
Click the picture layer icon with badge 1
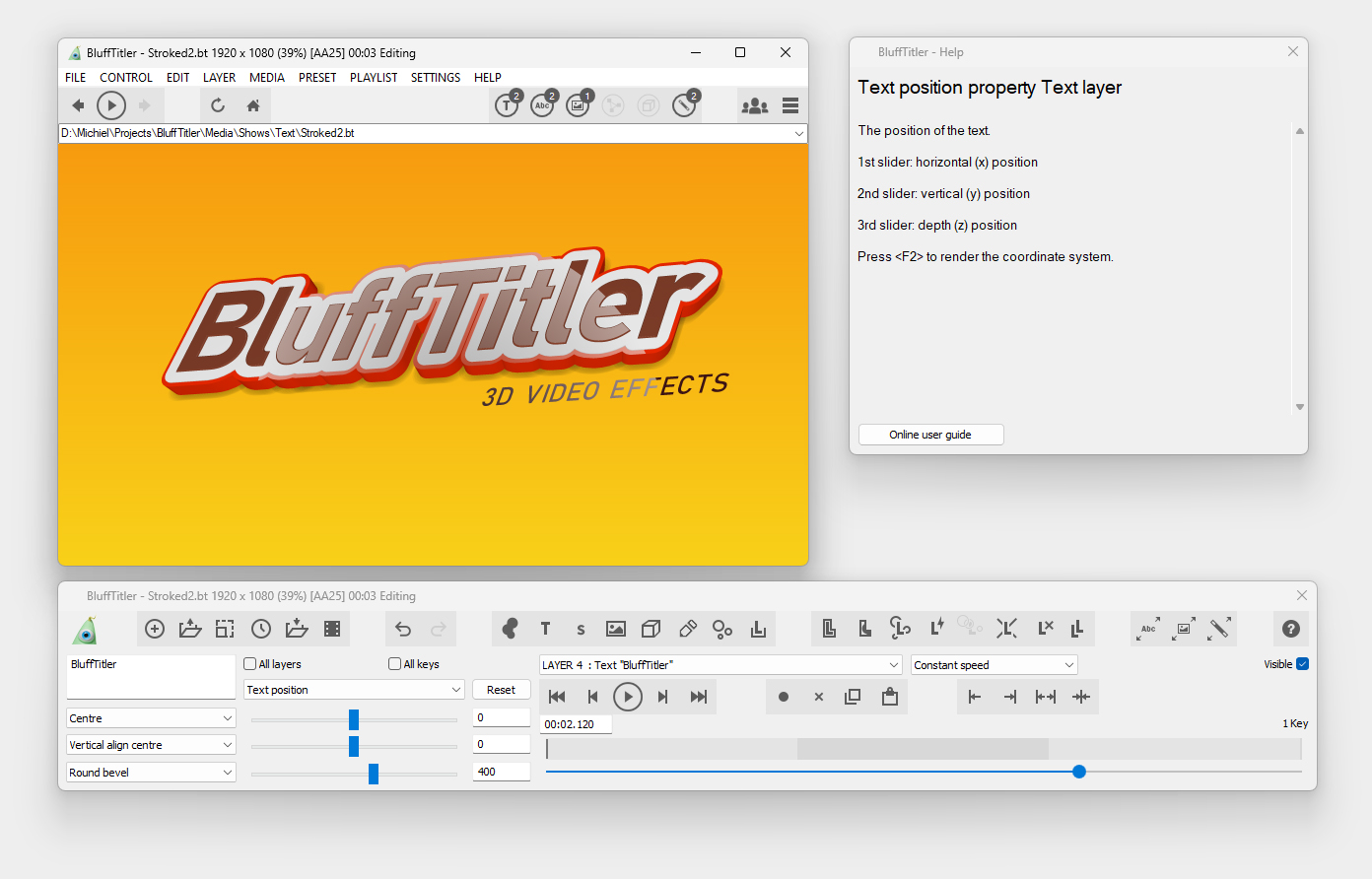[579, 104]
